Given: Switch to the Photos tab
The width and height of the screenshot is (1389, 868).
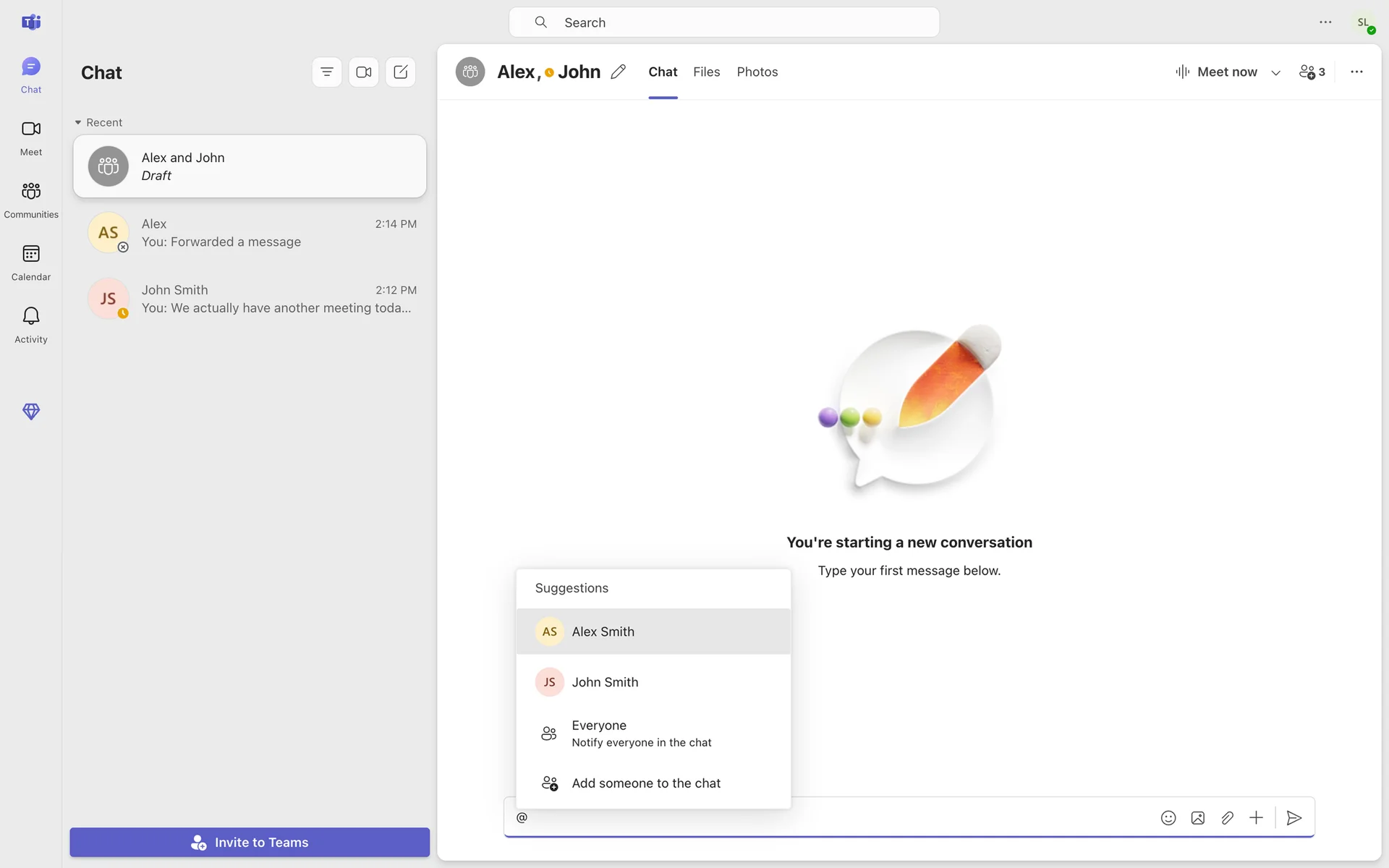Looking at the screenshot, I should 757,72.
